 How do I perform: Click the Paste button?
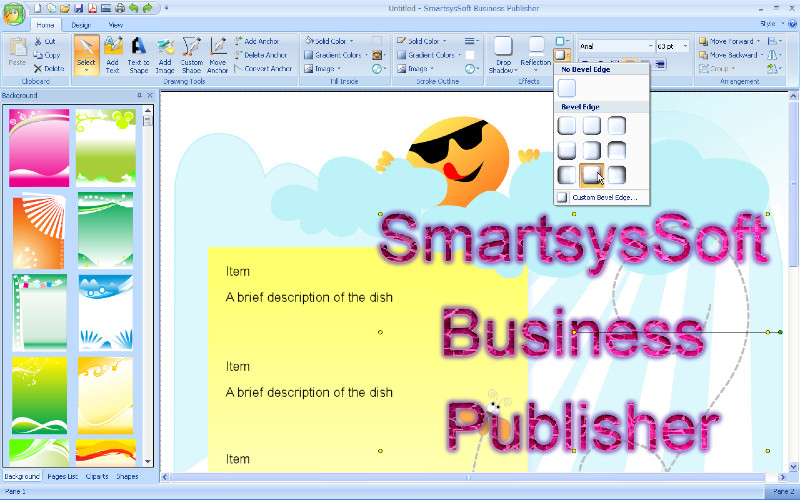click(x=17, y=53)
